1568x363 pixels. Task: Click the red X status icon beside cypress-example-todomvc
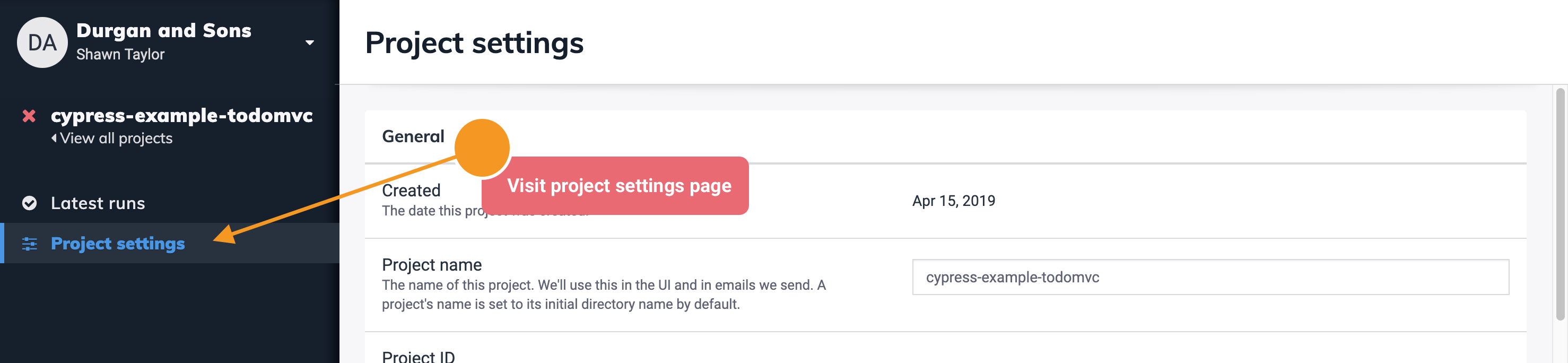pyautogui.click(x=28, y=117)
